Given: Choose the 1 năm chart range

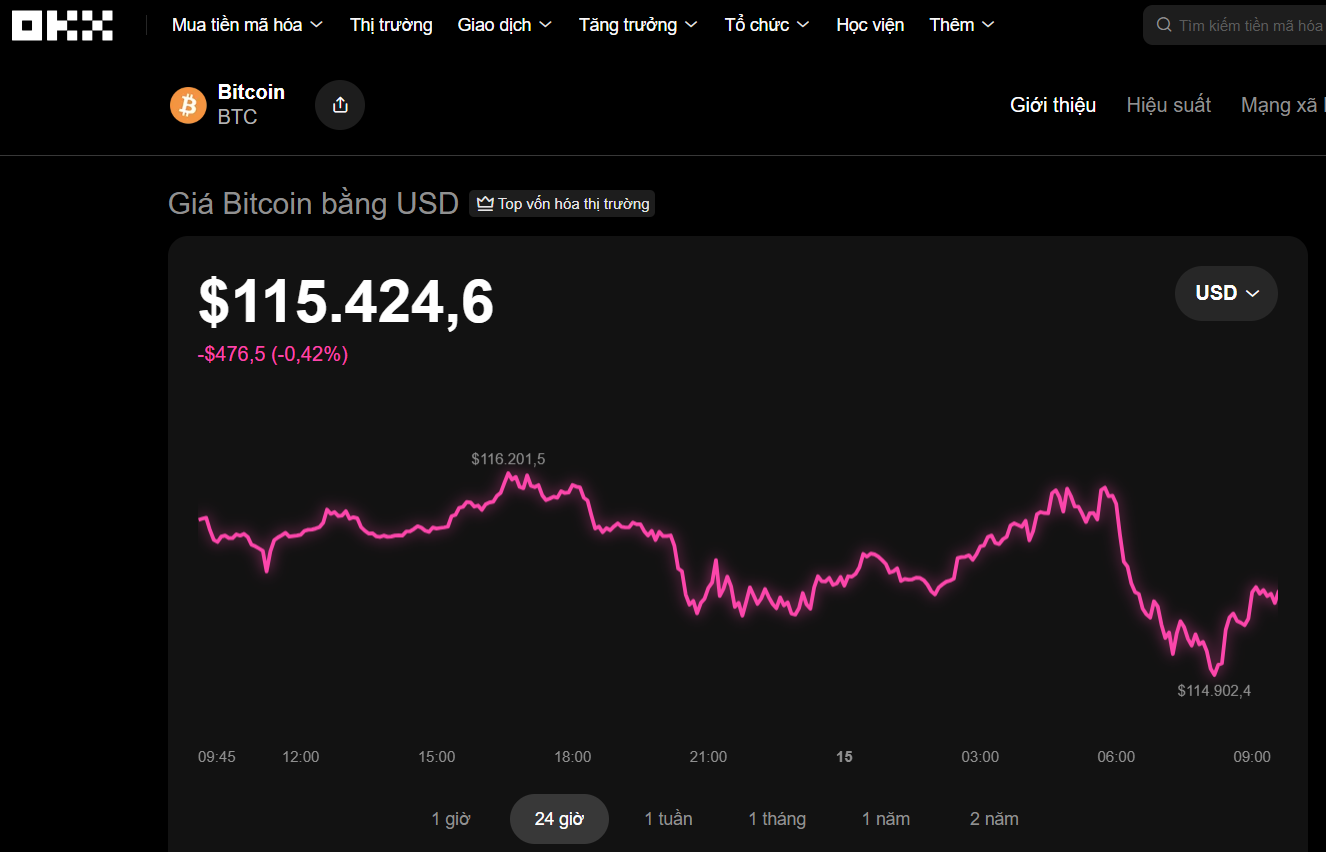Looking at the screenshot, I should (886, 819).
